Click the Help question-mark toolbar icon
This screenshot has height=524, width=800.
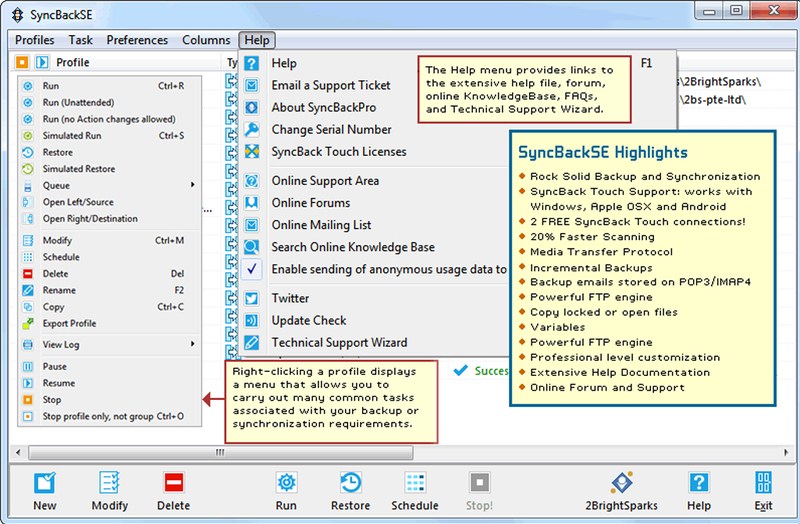(x=698, y=483)
